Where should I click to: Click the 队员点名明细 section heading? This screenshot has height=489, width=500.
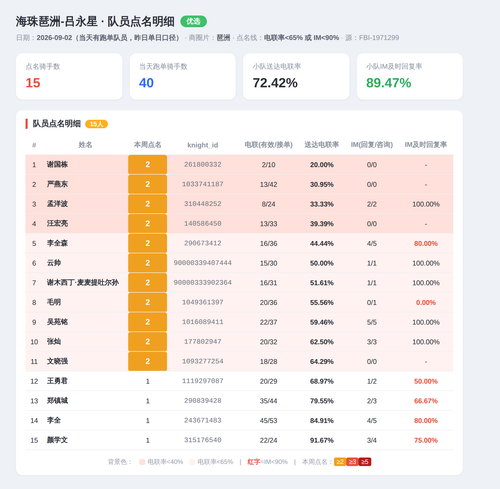57,124
